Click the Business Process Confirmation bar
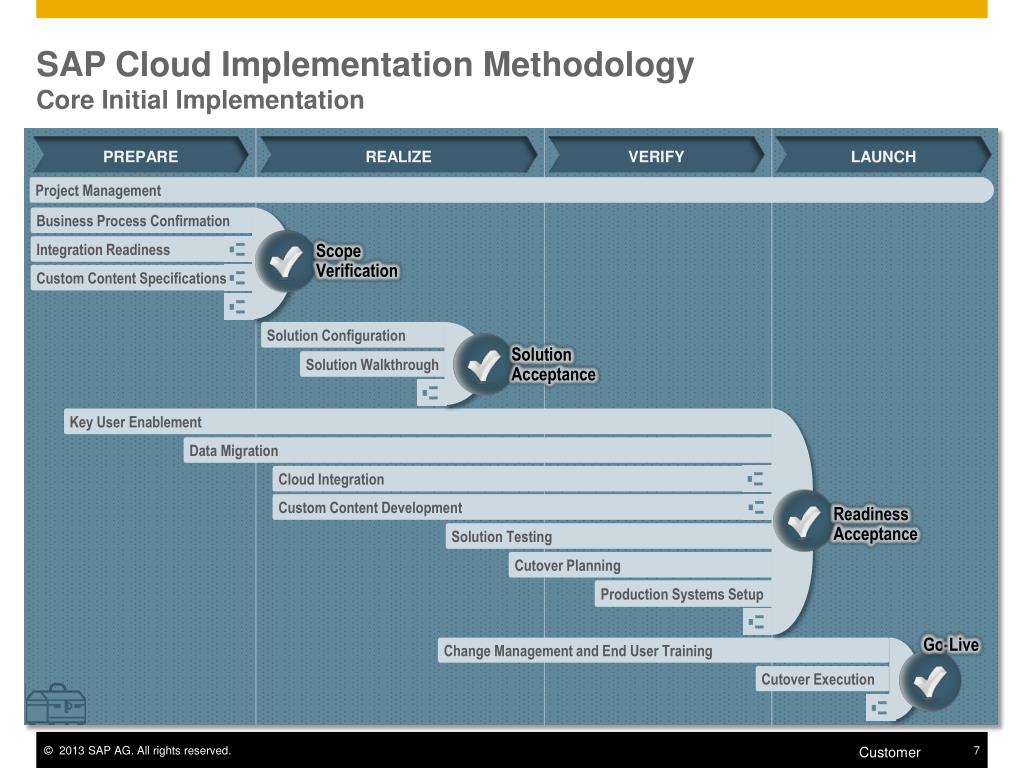This screenshot has height=768, width=1024. 141,221
